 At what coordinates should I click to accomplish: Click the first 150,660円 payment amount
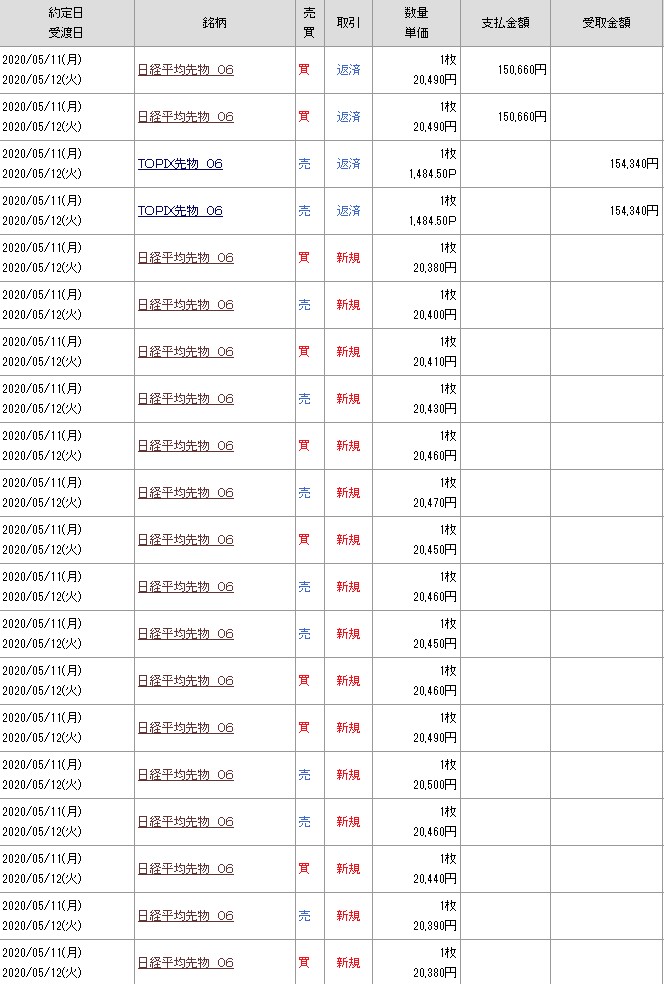521,69
